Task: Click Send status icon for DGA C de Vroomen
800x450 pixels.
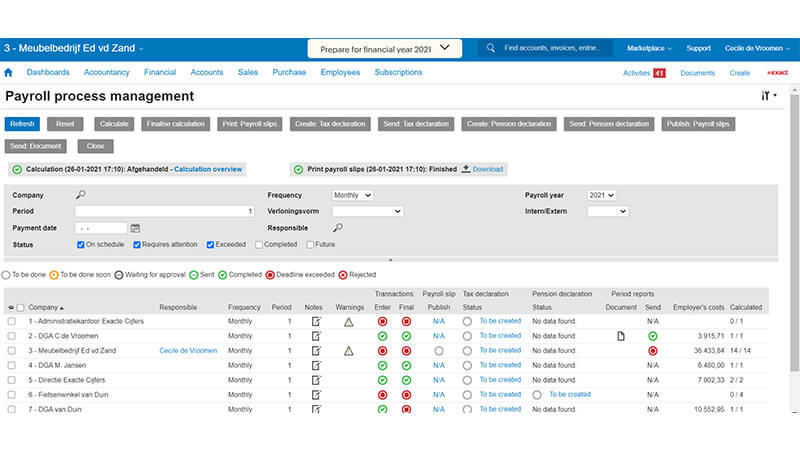Action: 653,336
